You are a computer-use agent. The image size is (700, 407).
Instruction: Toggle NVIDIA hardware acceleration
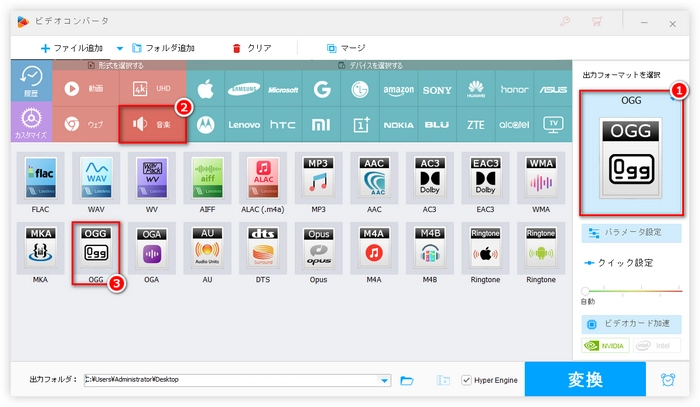[x=605, y=345]
